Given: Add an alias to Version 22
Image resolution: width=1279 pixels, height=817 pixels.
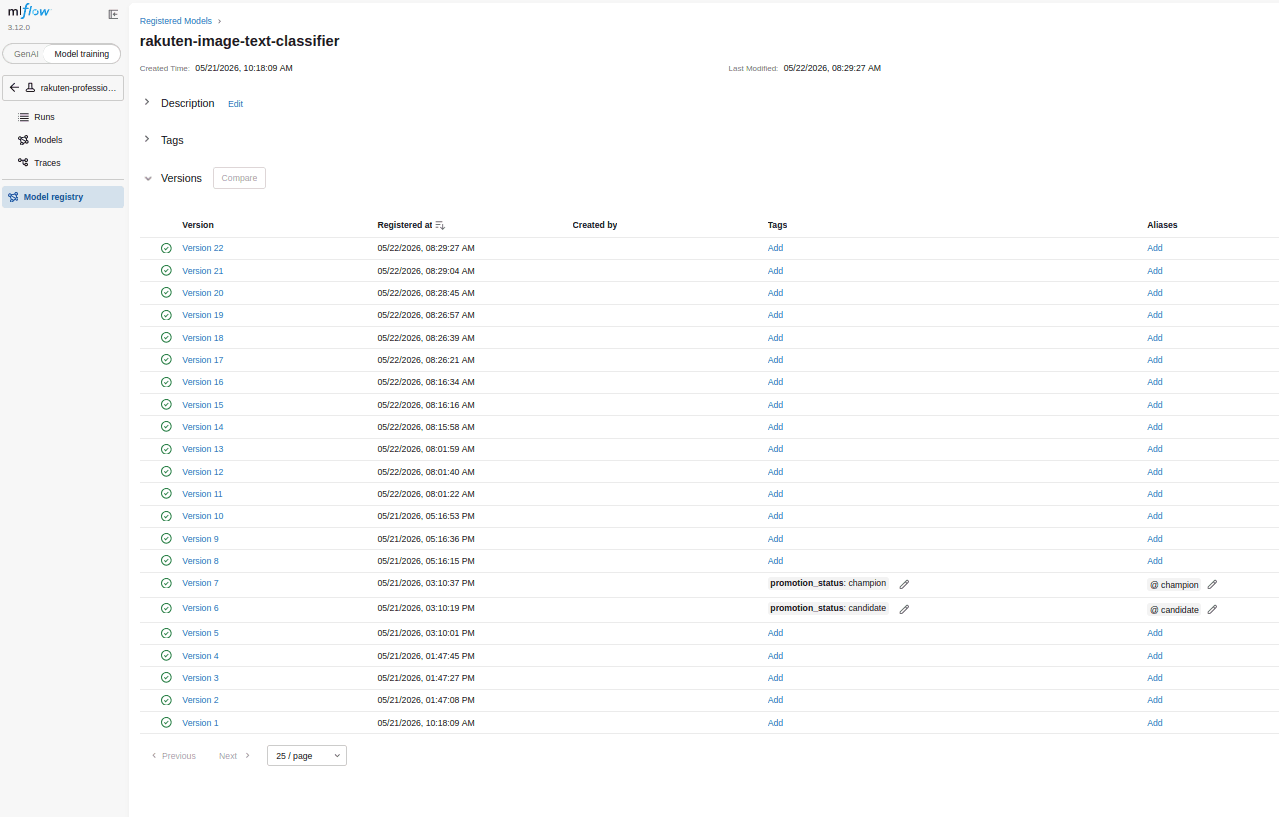Looking at the screenshot, I should [1155, 248].
